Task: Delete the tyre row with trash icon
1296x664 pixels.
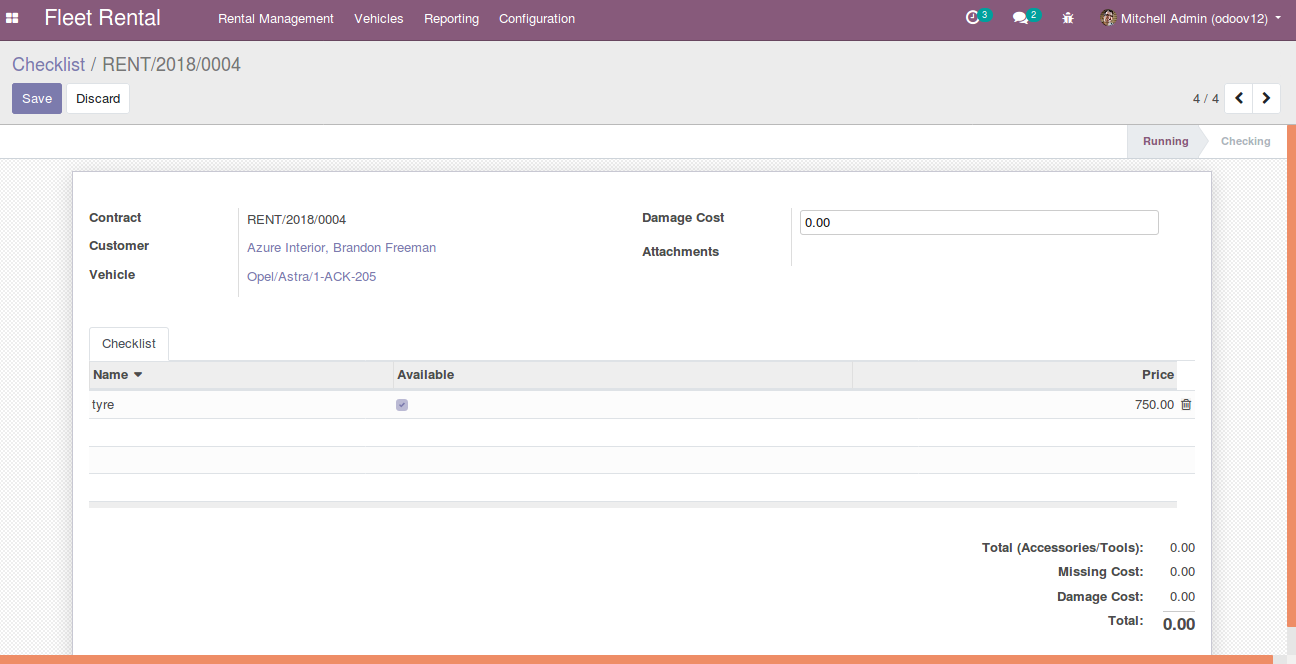Action: (x=1186, y=405)
